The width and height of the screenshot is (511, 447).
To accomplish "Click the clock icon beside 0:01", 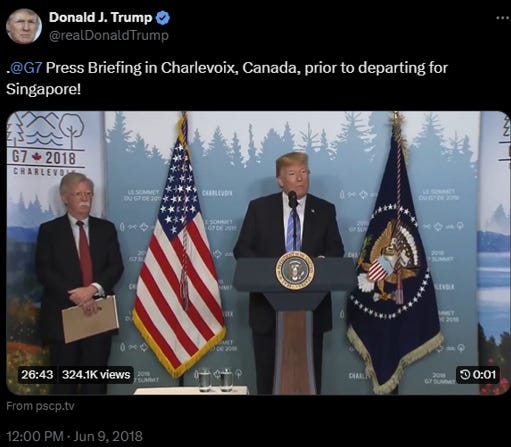I will click(465, 375).
